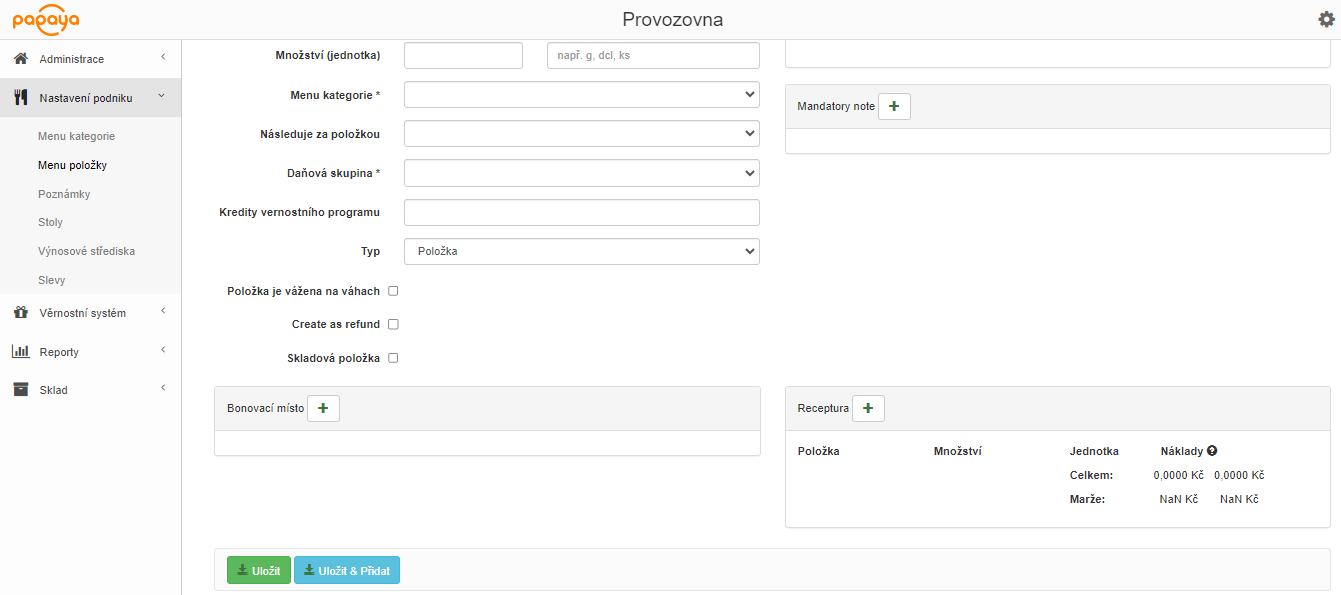Image resolution: width=1341 pixels, height=595 pixels.
Task: Click the Věrnostní systém gift icon
Action: 20,313
